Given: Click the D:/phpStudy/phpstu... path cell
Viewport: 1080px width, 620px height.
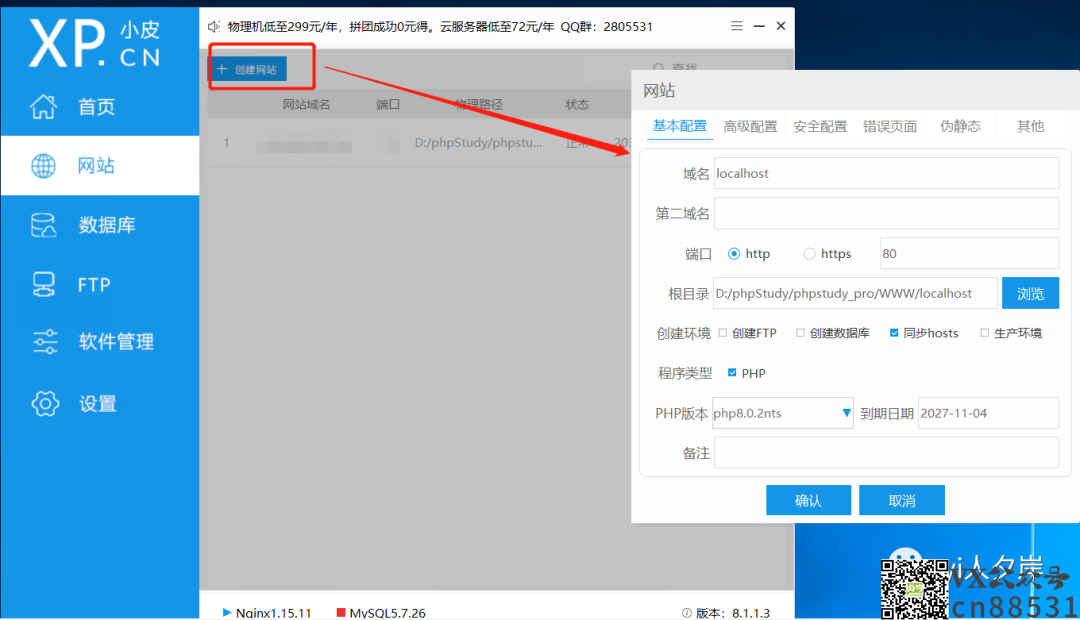Looking at the screenshot, I should coord(479,143).
